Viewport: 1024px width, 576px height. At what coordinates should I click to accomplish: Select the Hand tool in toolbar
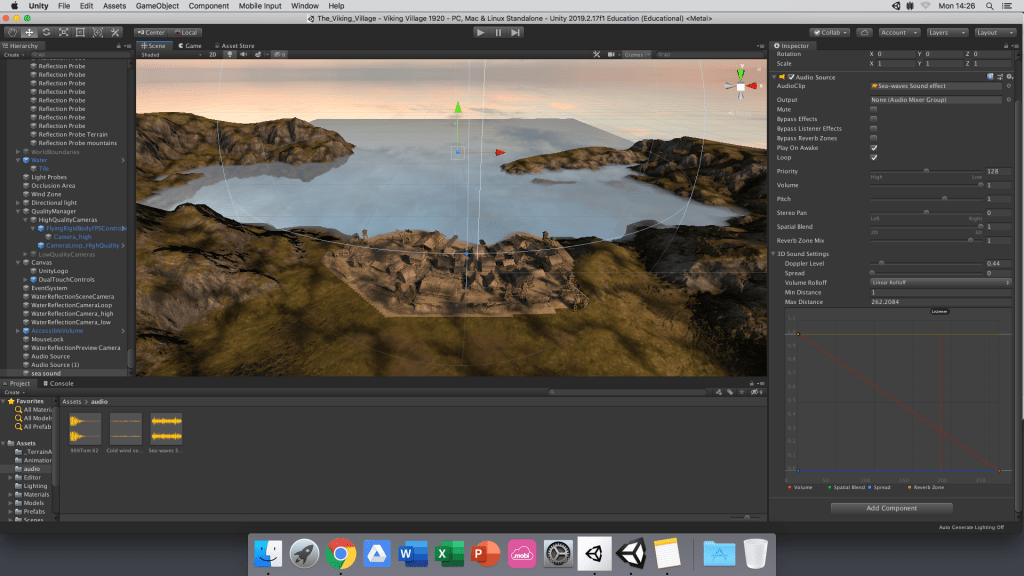point(12,32)
